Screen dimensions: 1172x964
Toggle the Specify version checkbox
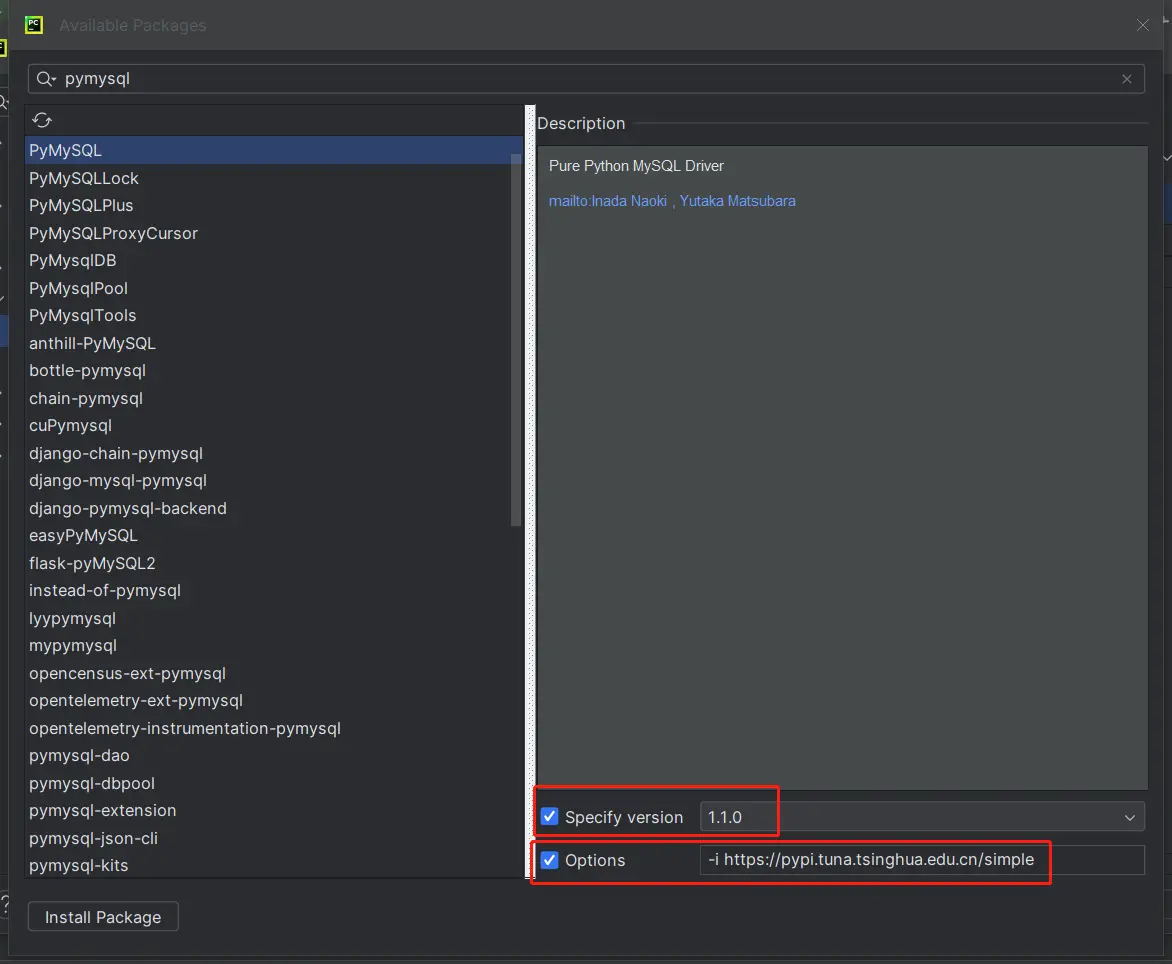(549, 816)
